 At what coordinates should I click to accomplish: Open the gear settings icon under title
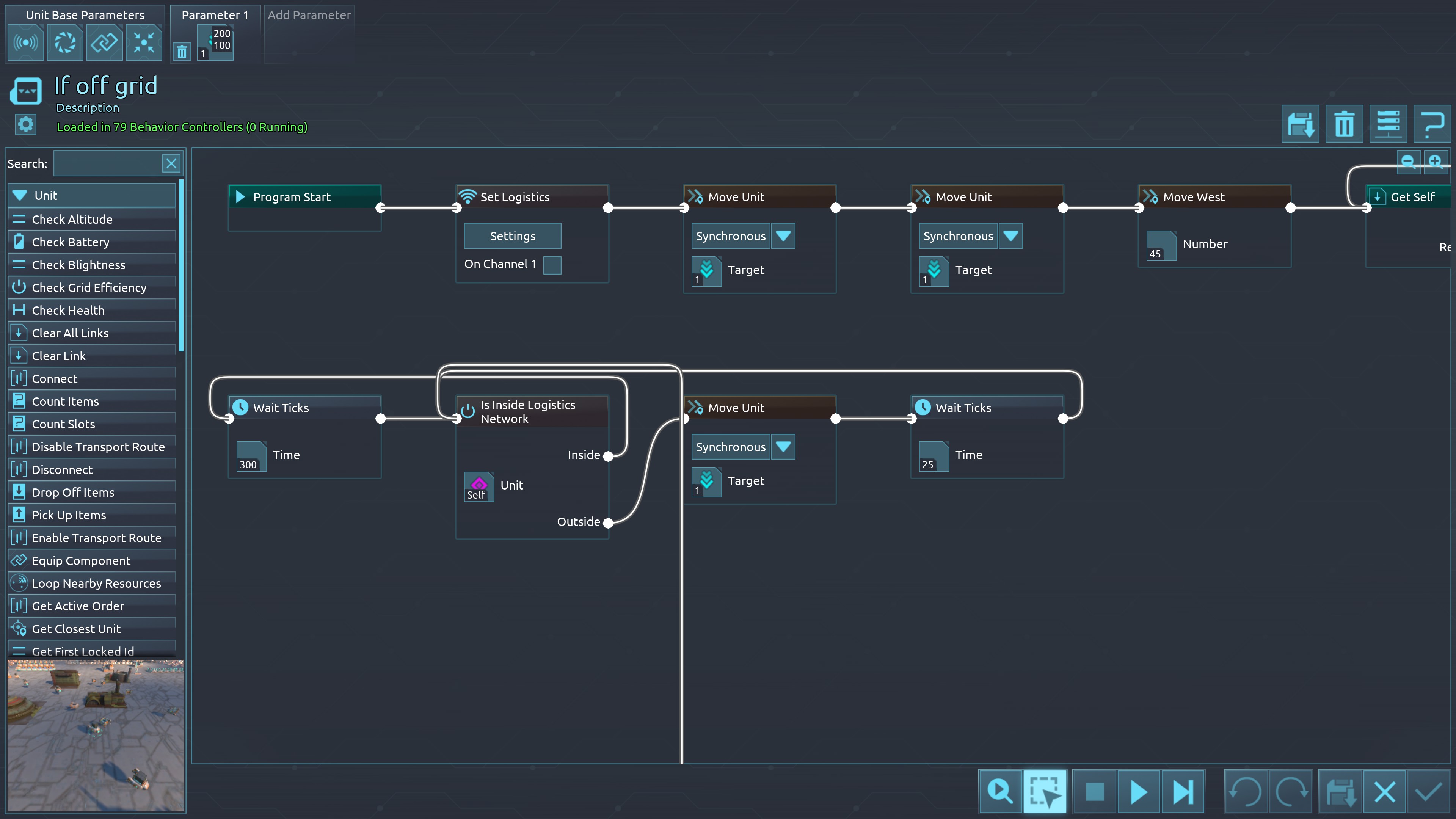coord(25,124)
